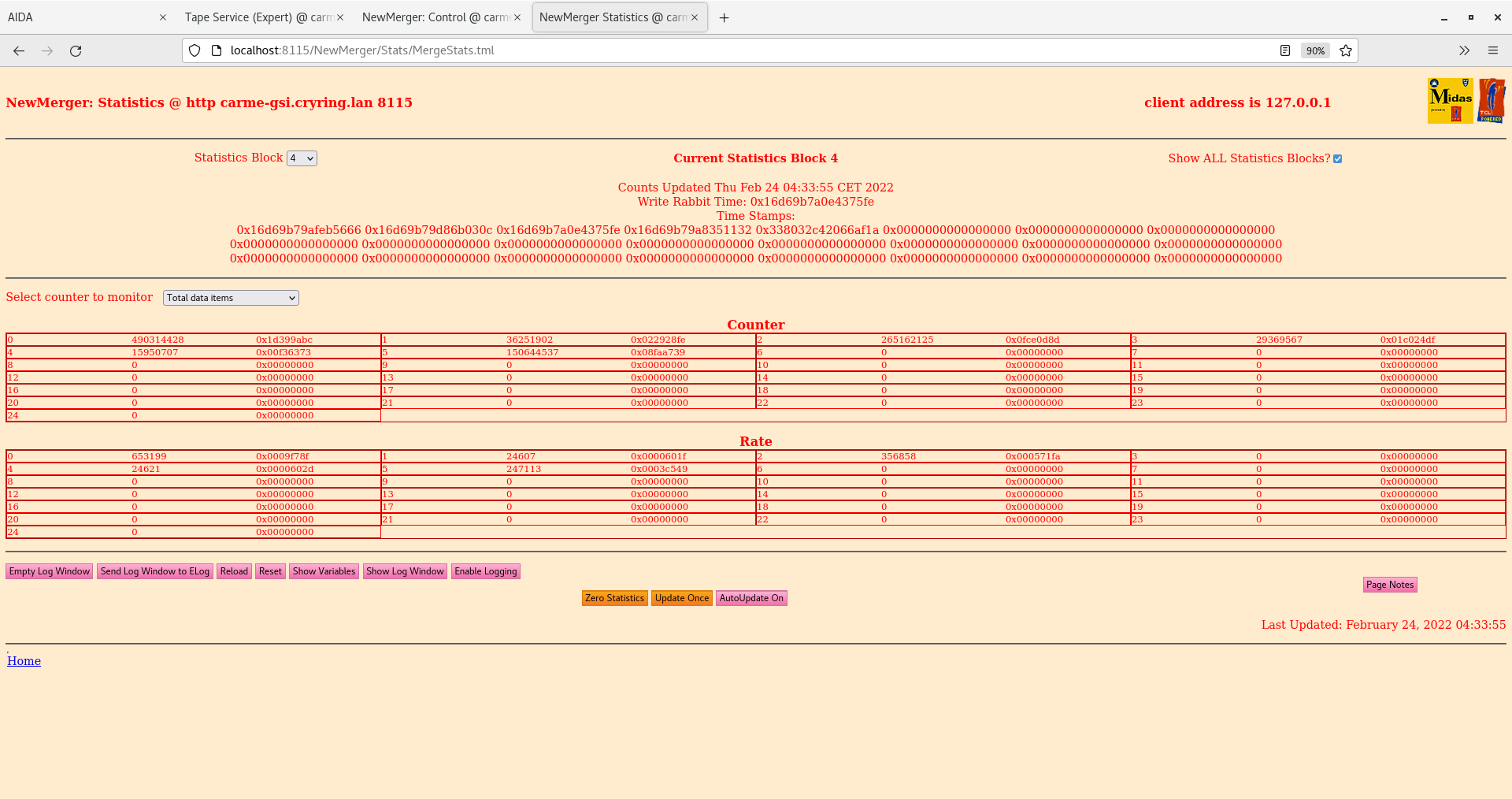Follow the Home link
This screenshot has width=1512, height=799.
[24, 661]
